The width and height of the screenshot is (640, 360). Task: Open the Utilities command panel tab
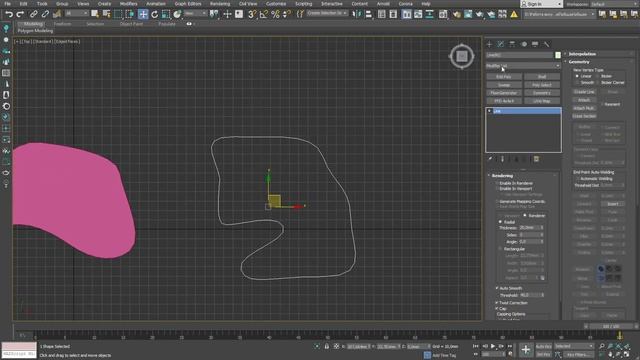[547, 44]
